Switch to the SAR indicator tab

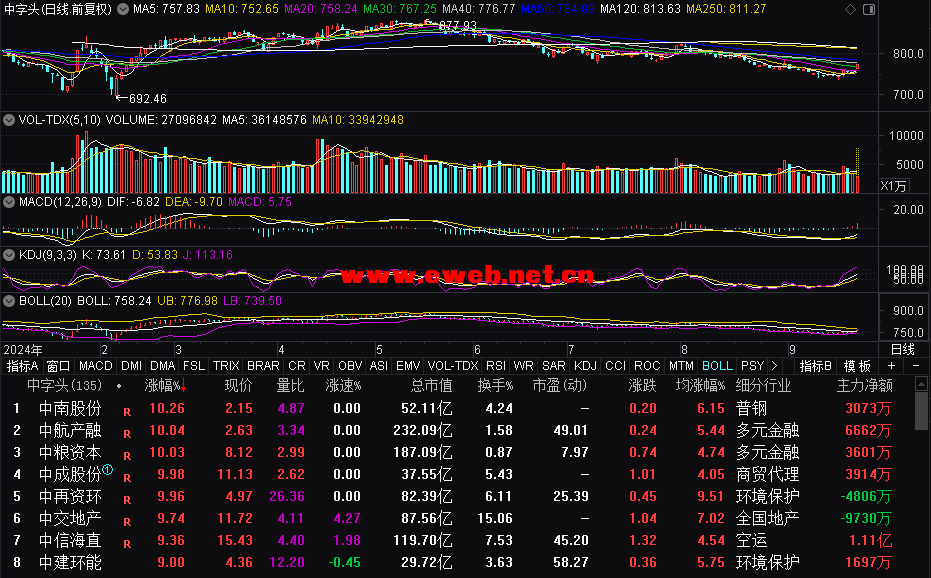coord(553,366)
